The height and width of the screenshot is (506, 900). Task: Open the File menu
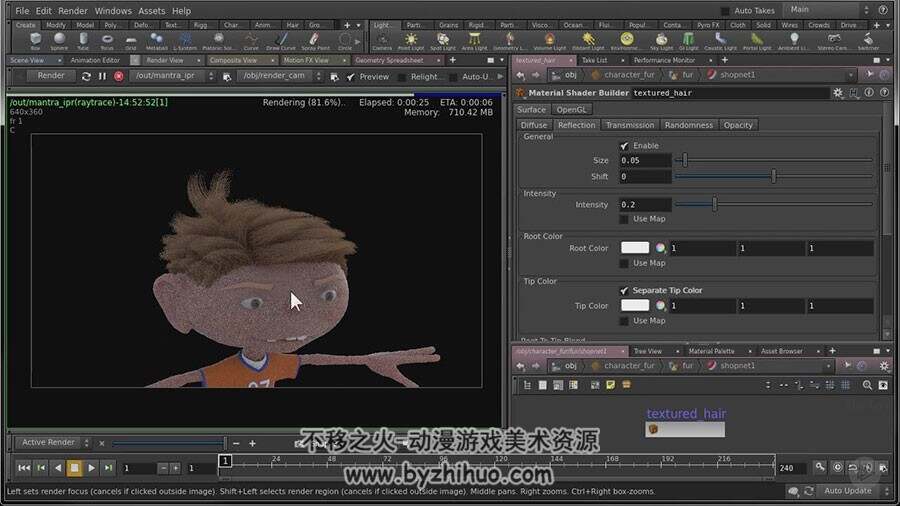(22, 10)
